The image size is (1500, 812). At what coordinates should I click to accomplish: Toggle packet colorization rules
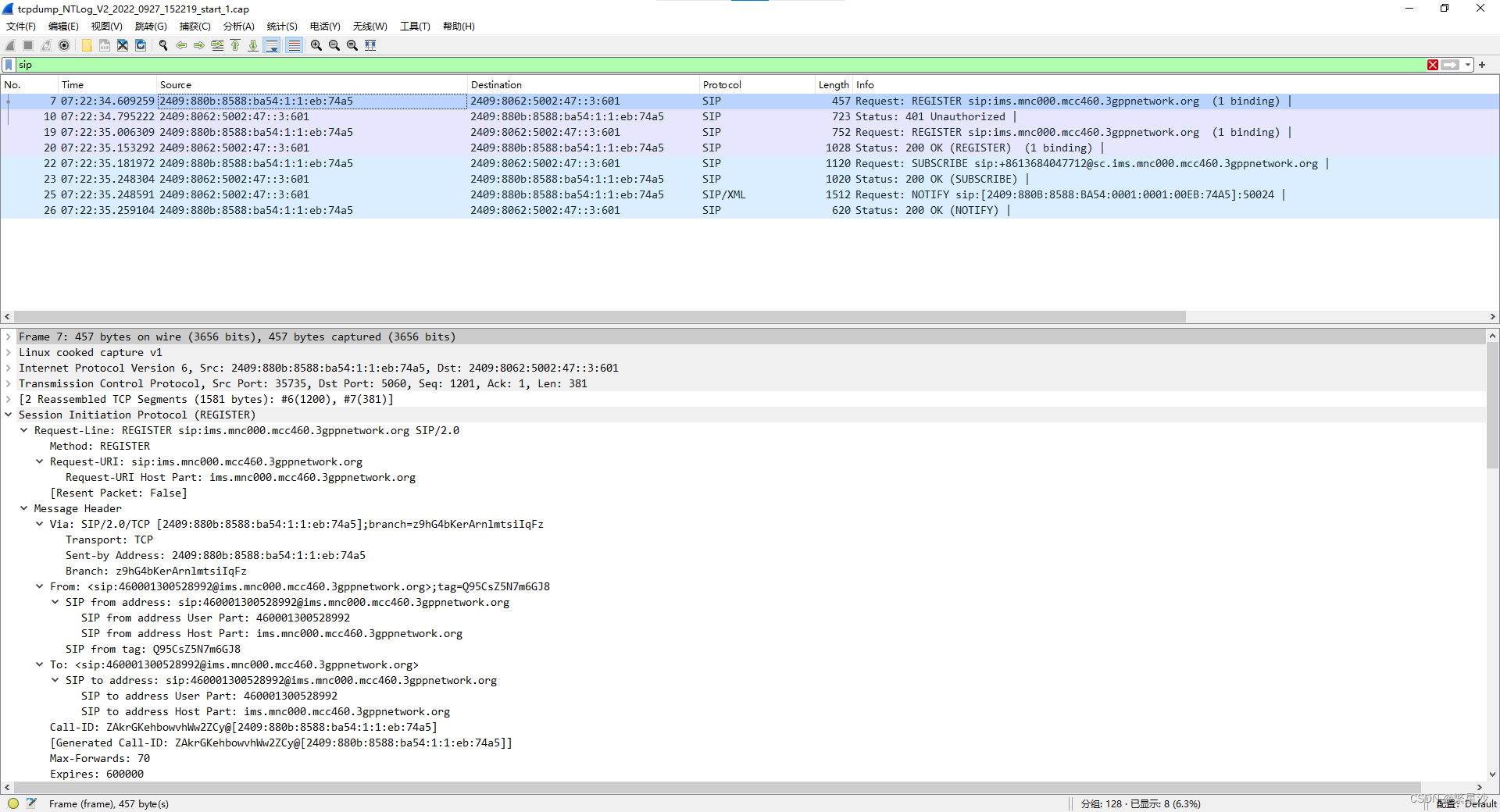point(294,45)
